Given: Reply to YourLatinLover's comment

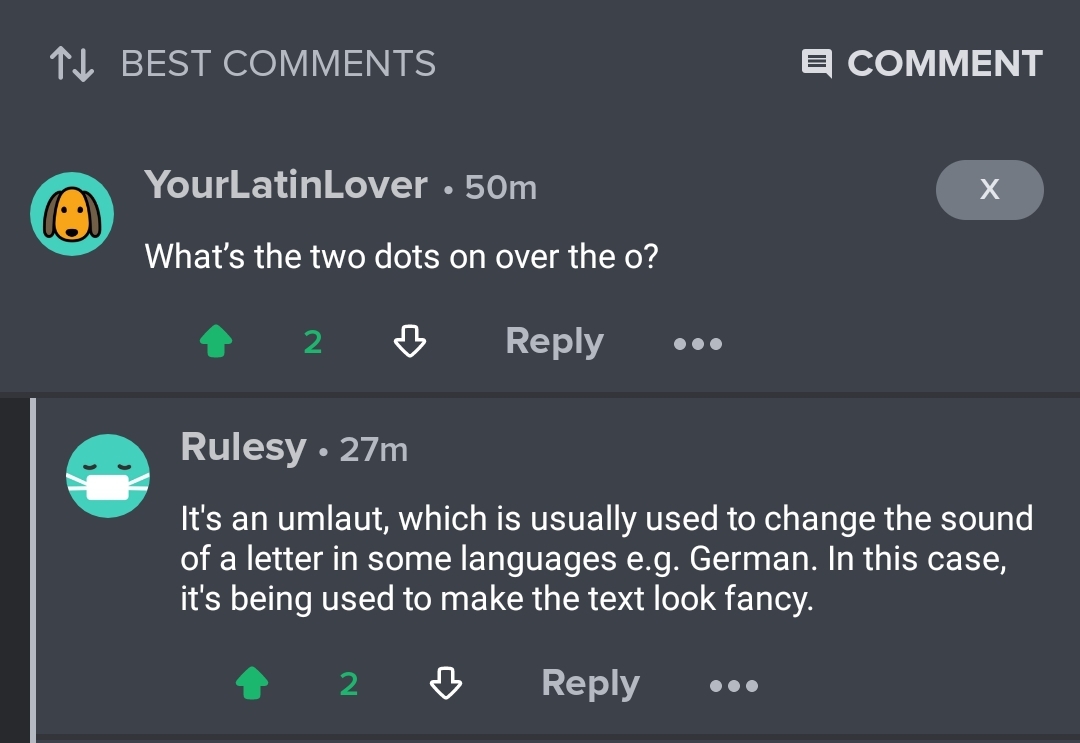Looking at the screenshot, I should click(554, 342).
